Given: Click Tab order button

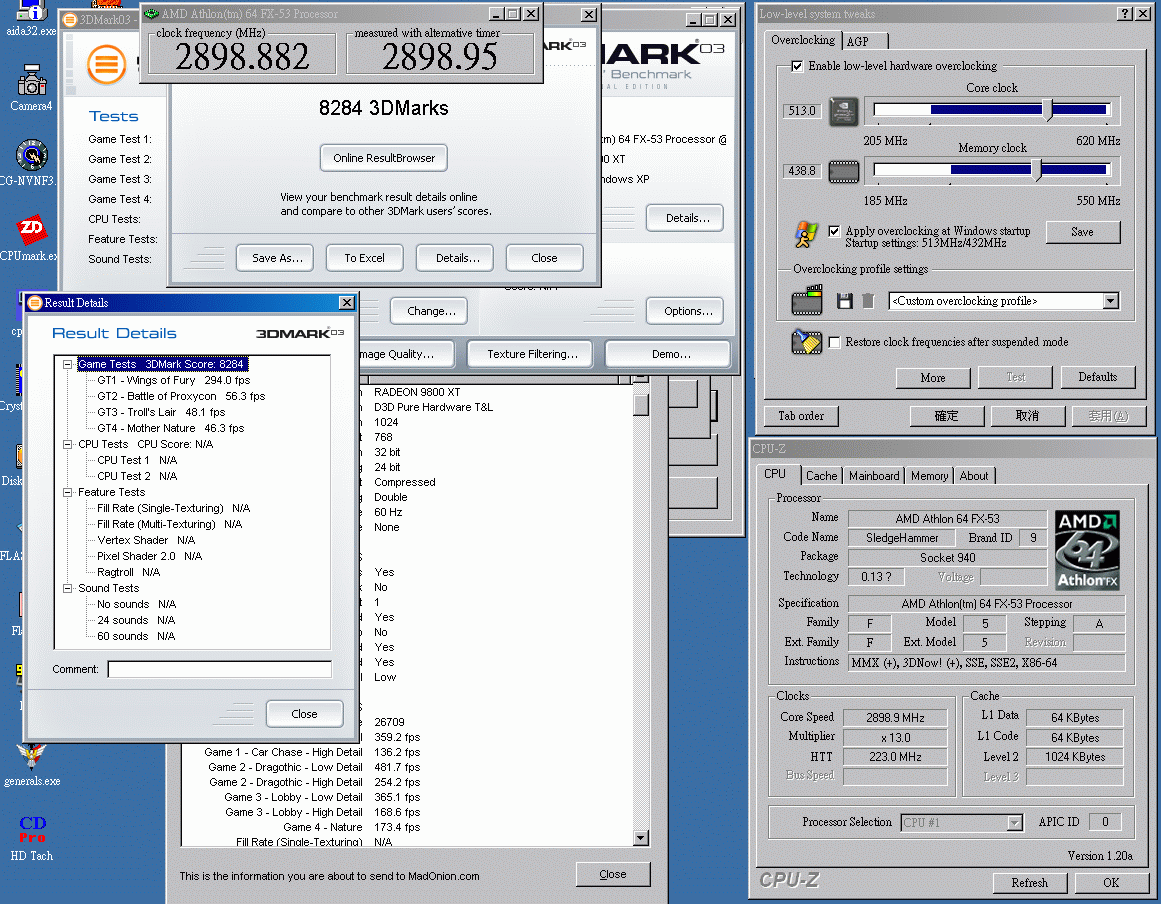Looking at the screenshot, I should pyautogui.click(x=801, y=416).
